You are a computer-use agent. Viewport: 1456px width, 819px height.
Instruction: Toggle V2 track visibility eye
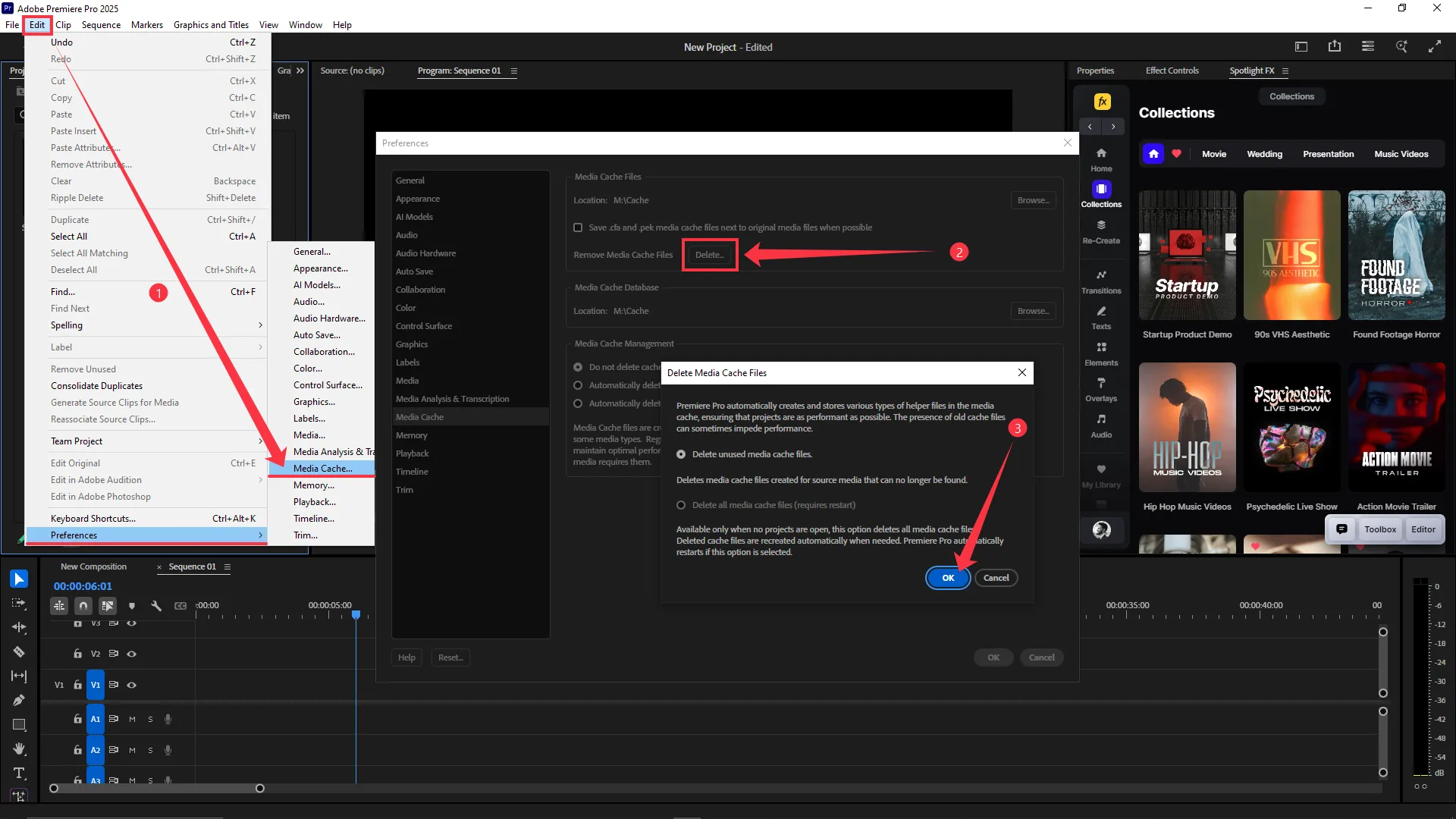click(131, 654)
